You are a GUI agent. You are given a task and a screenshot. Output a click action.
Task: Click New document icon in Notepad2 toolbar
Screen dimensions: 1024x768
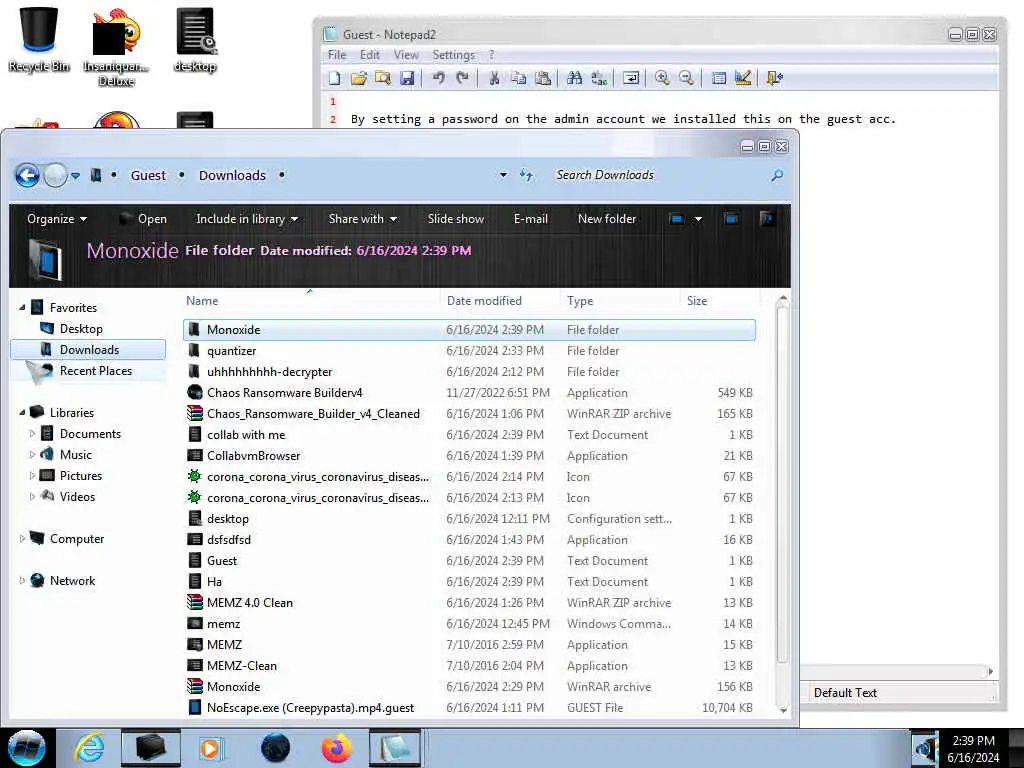[x=334, y=78]
